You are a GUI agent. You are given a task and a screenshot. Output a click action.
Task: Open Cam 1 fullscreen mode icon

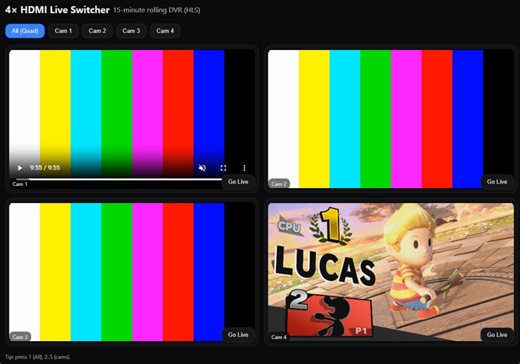(x=223, y=168)
